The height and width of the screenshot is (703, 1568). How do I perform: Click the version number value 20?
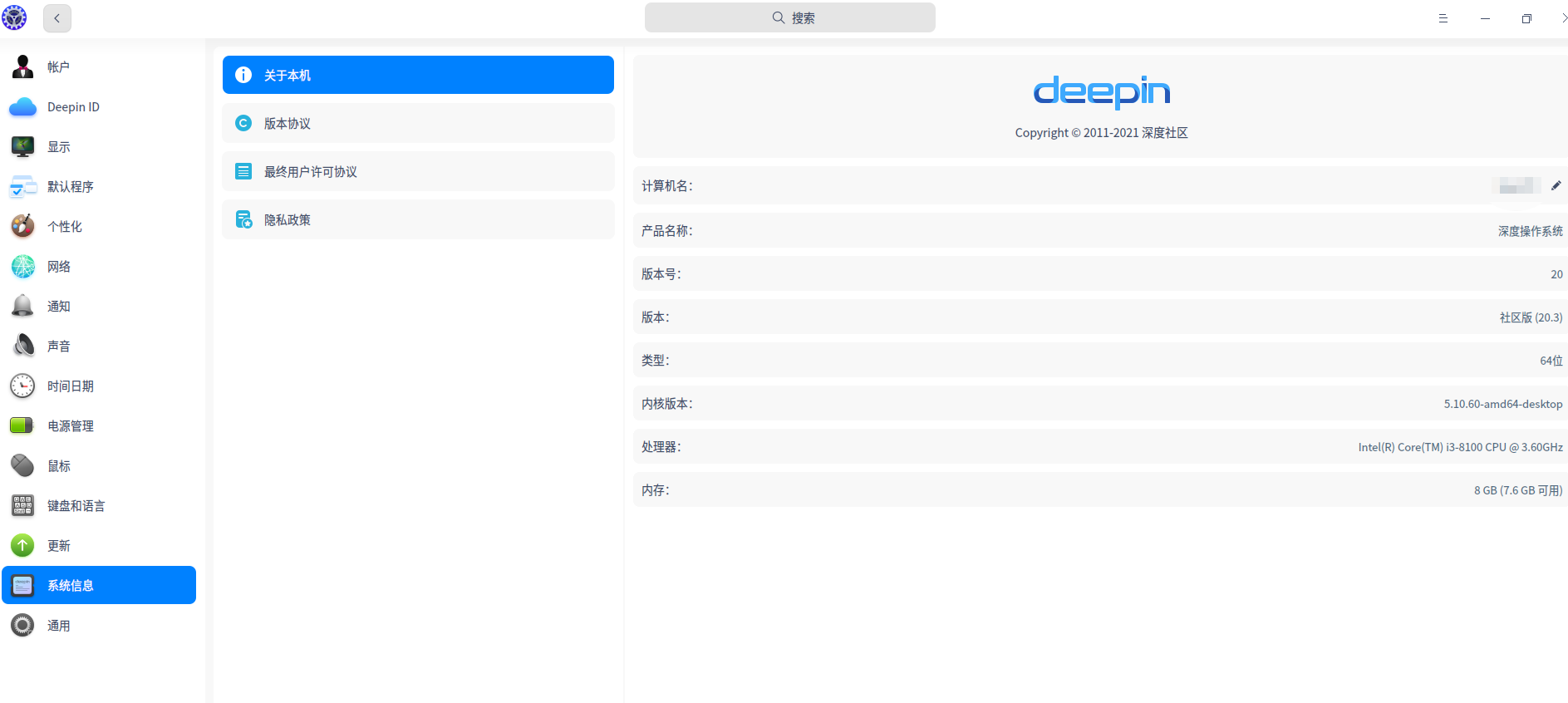pyautogui.click(x=1556, y=274)
